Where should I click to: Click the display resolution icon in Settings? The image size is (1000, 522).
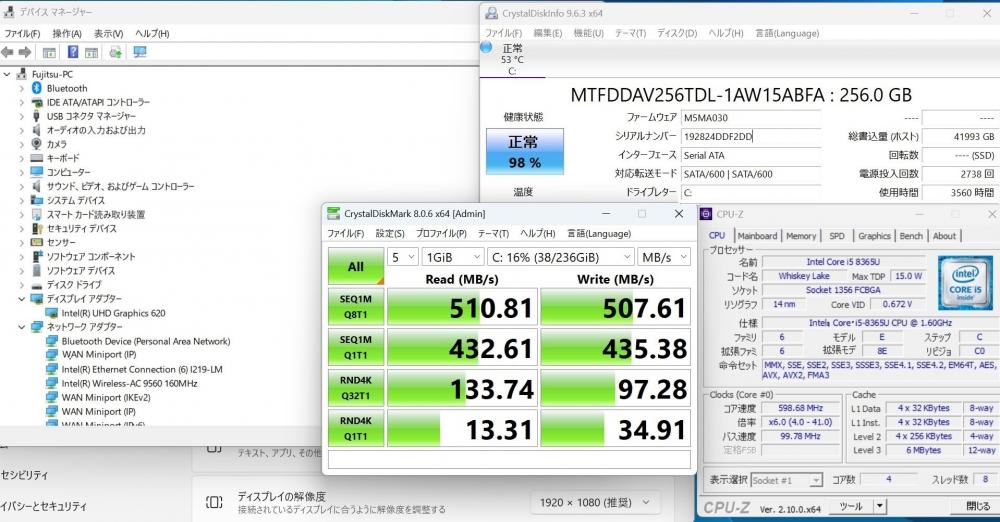214,502
